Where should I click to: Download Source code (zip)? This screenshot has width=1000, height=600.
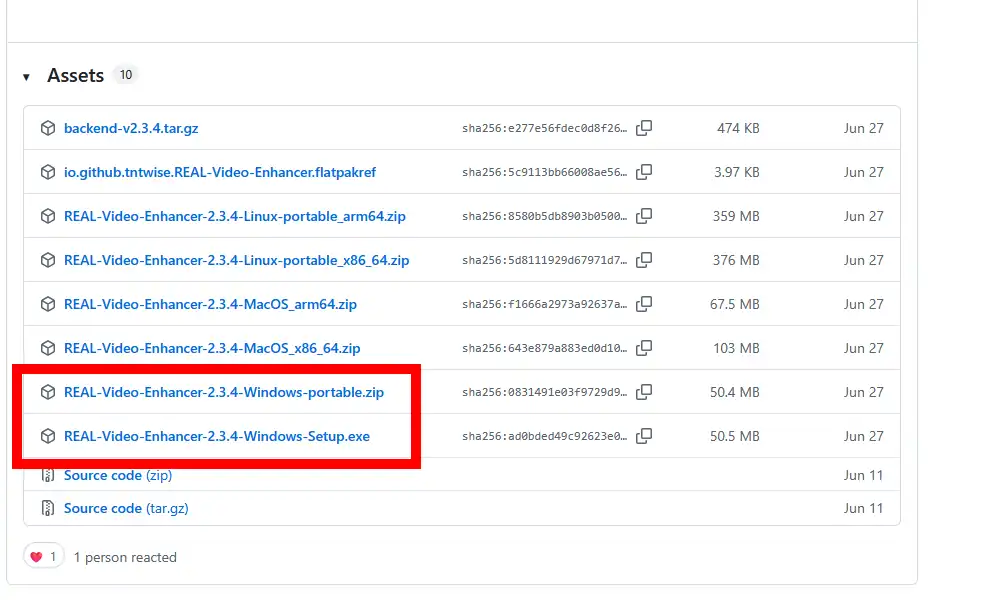118,475
